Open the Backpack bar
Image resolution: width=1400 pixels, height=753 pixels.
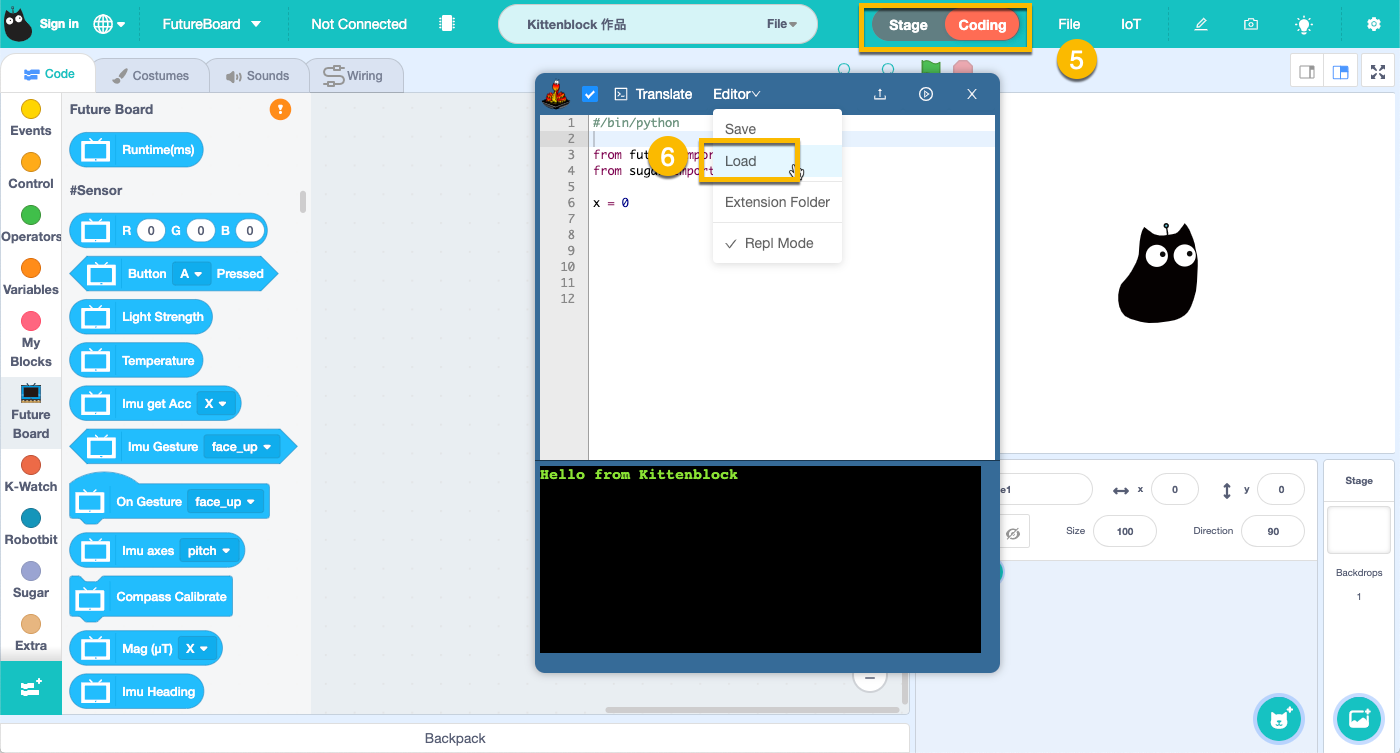pos(455,738)
